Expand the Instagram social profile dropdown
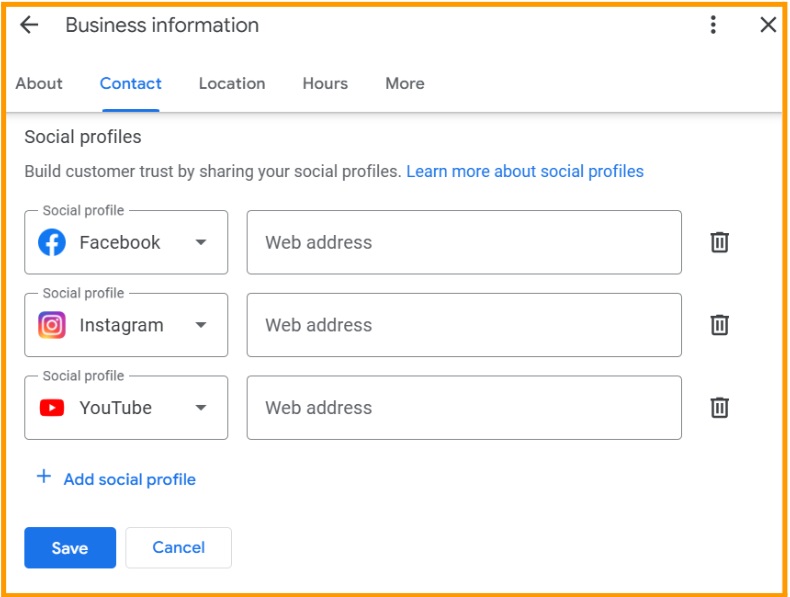The width and height of the screenshot is (790, 597). point(201,325)
